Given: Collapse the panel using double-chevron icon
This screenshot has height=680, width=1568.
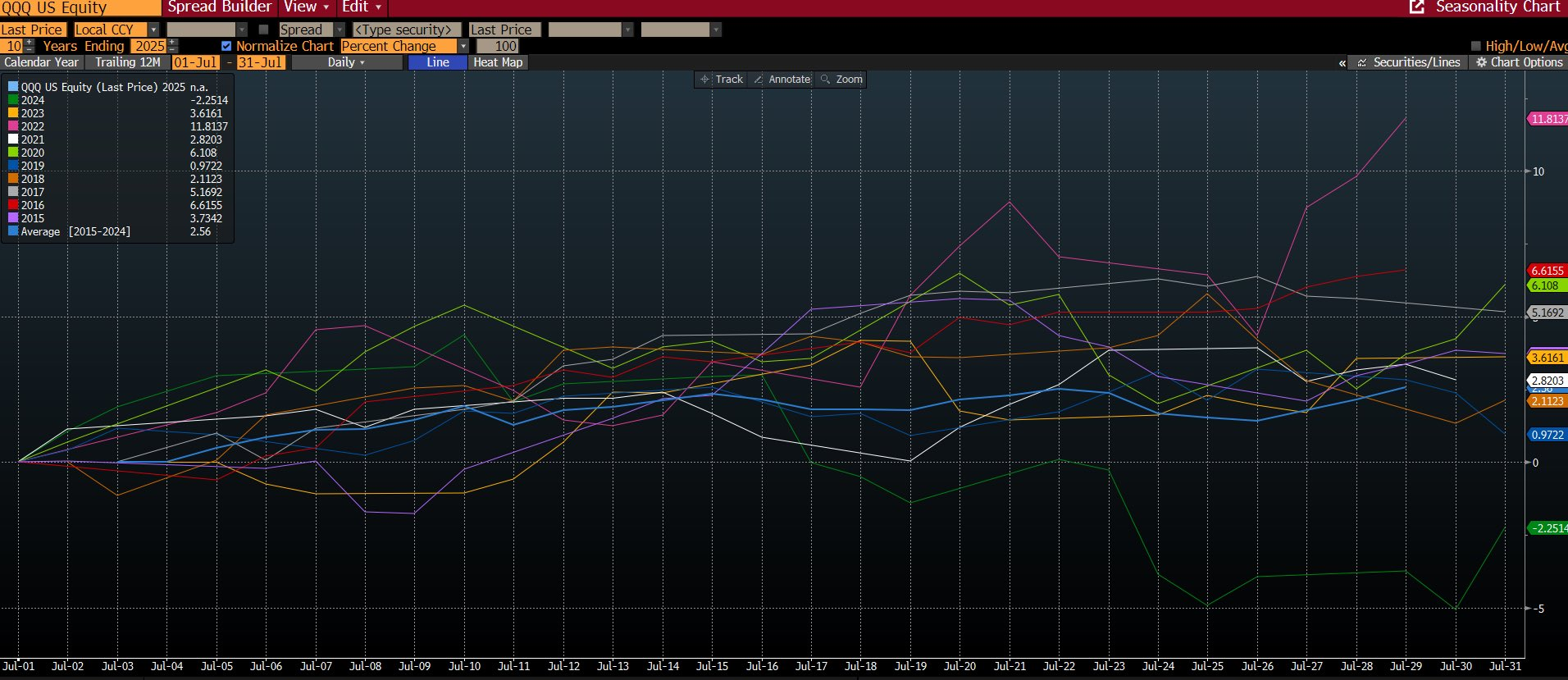Looking at the screenshot, I should point(1342,63).
